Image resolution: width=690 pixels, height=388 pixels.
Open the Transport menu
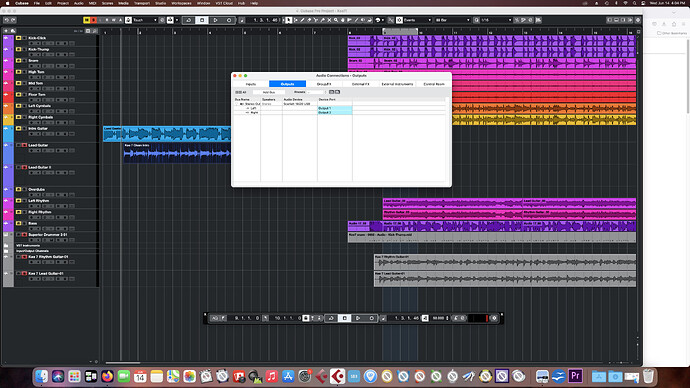(x=142, y=3)
